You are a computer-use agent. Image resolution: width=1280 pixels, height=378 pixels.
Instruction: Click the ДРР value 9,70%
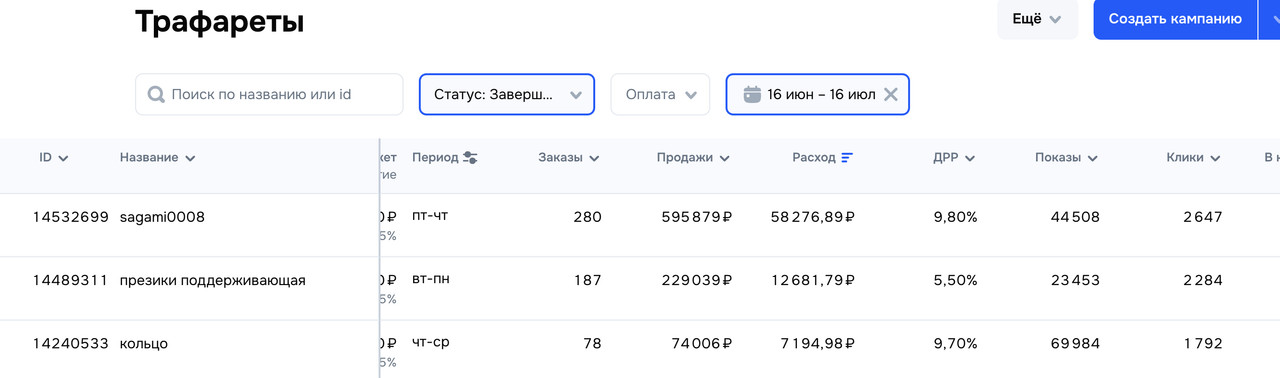[x=955, y=344]
